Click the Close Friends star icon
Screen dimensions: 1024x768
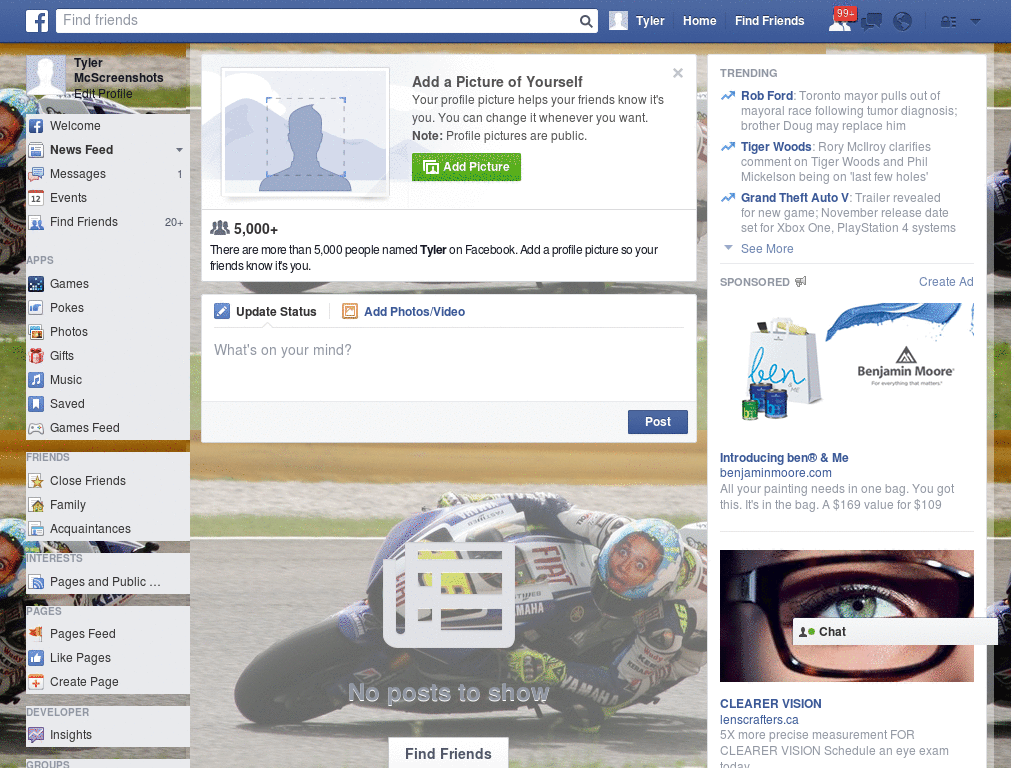(36, 481)
